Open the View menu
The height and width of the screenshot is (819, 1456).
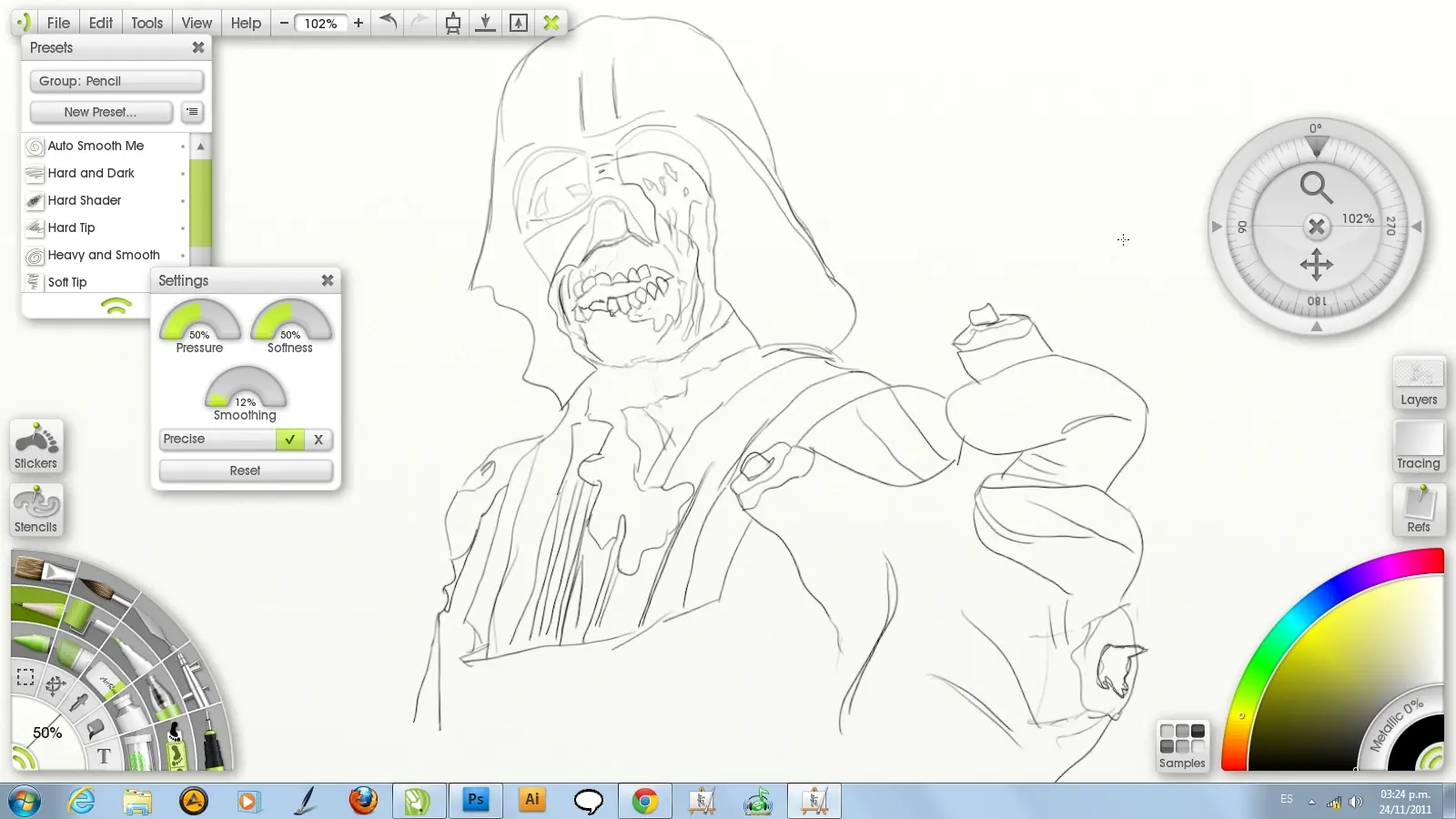[x=196, y=23]
